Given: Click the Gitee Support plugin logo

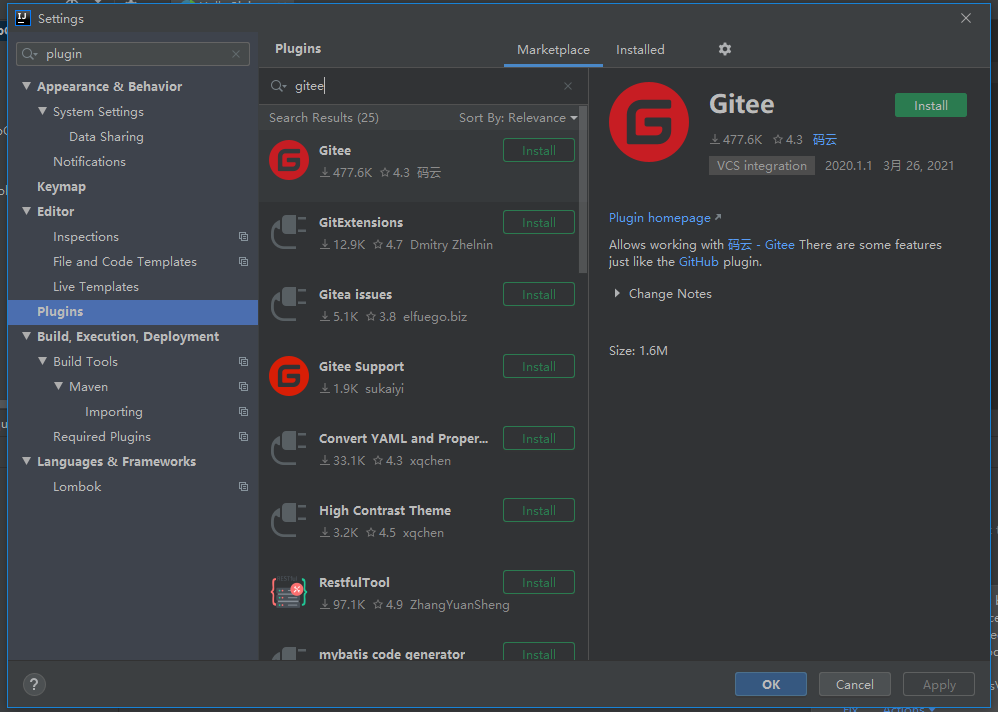Looking at the screenshot, I should [289, 376].
